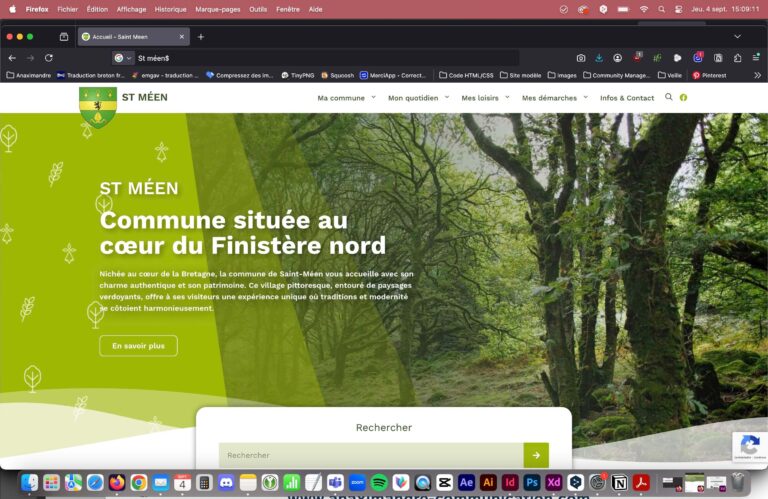This screenshot has width=768, height=499.
Task: Expand the Mon quotidien dropdown menu
Action: point(418,98)
